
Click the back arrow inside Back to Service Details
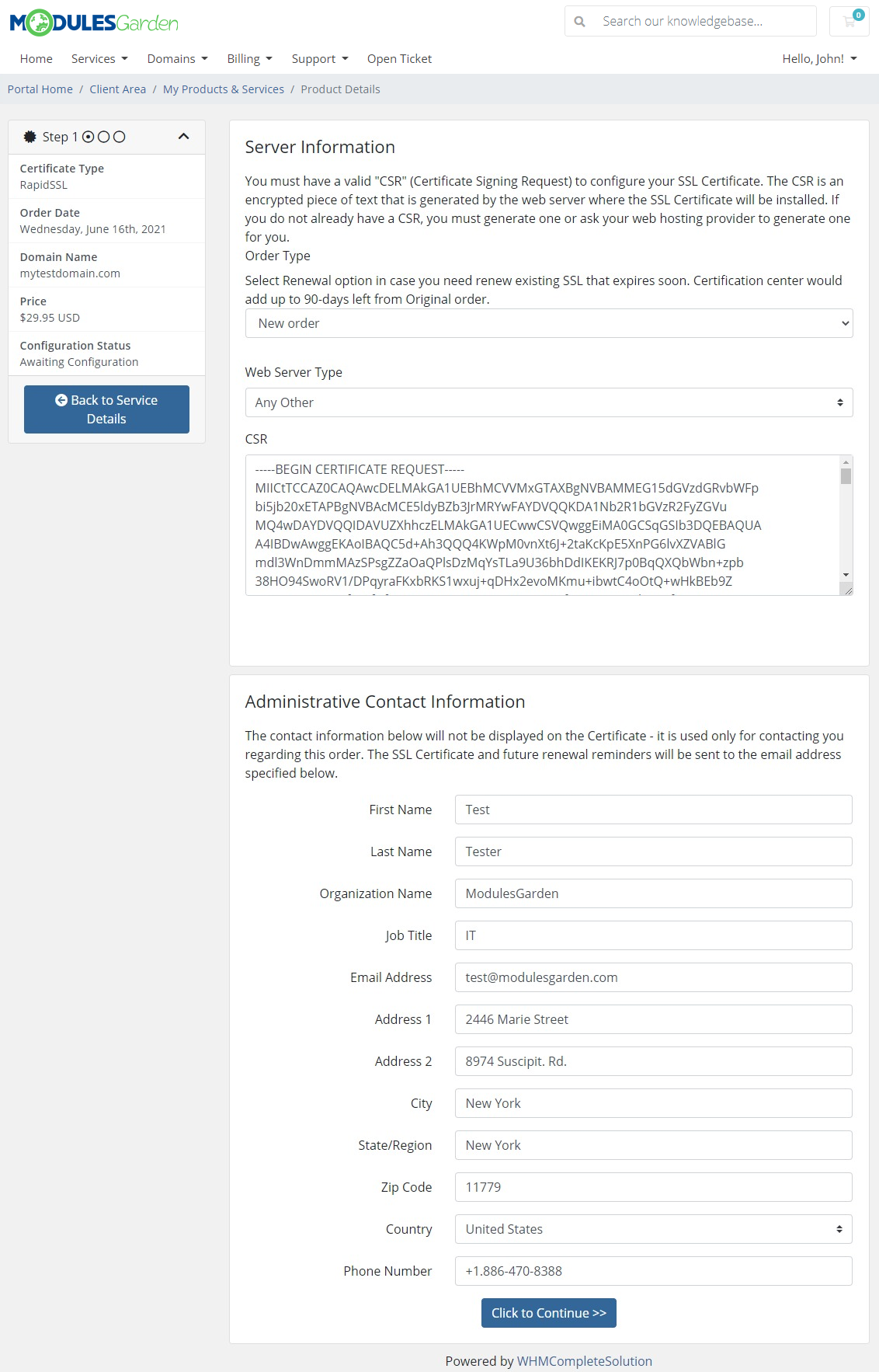click(x=61, y=399)
